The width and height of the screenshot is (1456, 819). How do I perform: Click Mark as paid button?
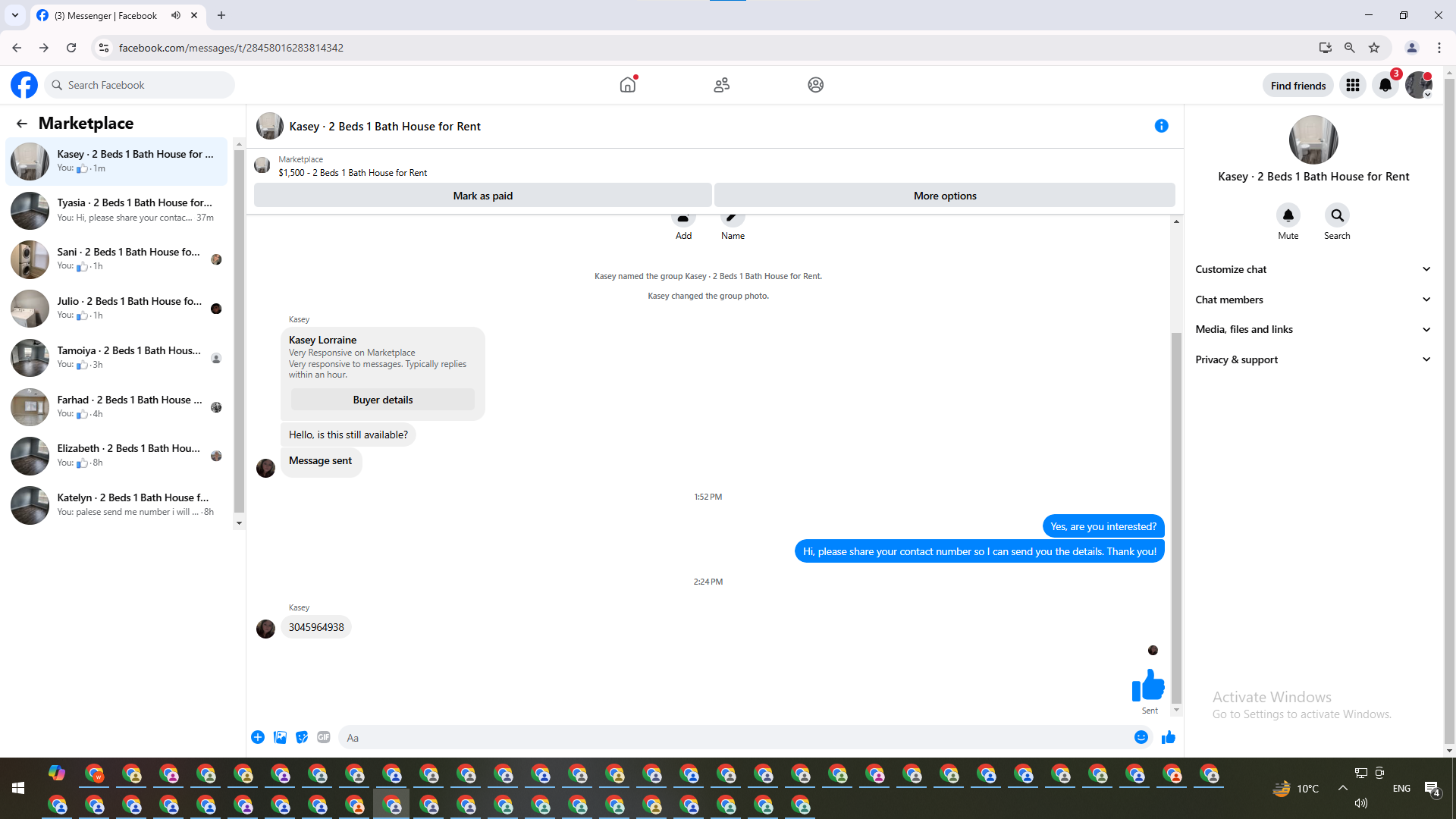[x=482, y=196]
